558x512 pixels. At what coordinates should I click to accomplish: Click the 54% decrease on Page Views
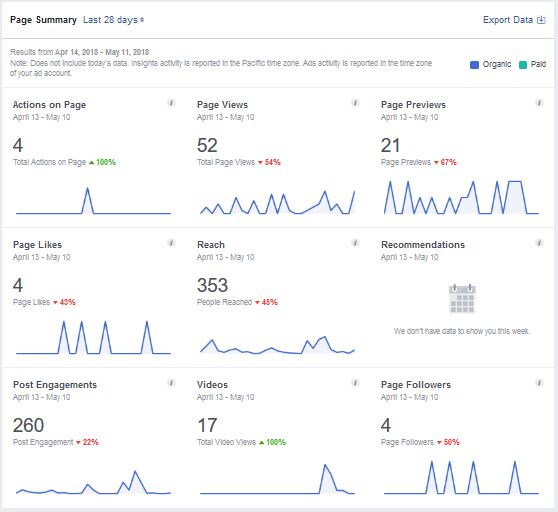pyautogui.click(x=269, y=162)
